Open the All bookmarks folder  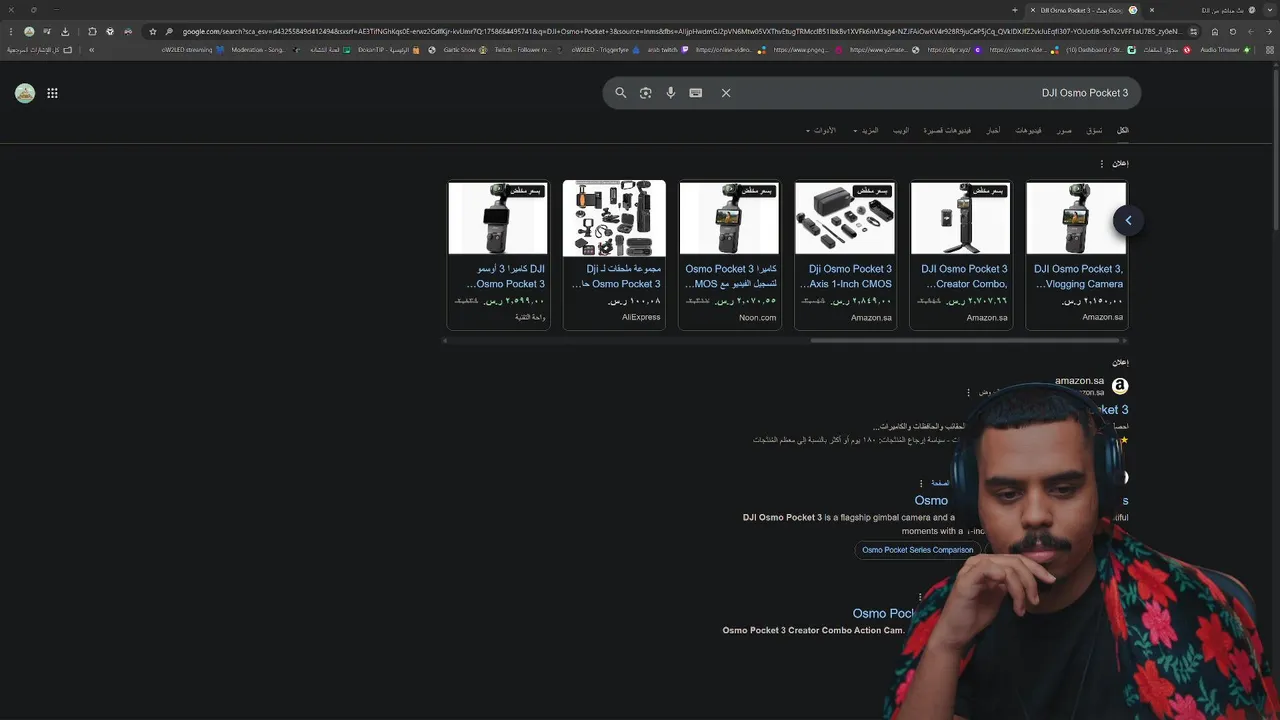[x=40, y=49]
